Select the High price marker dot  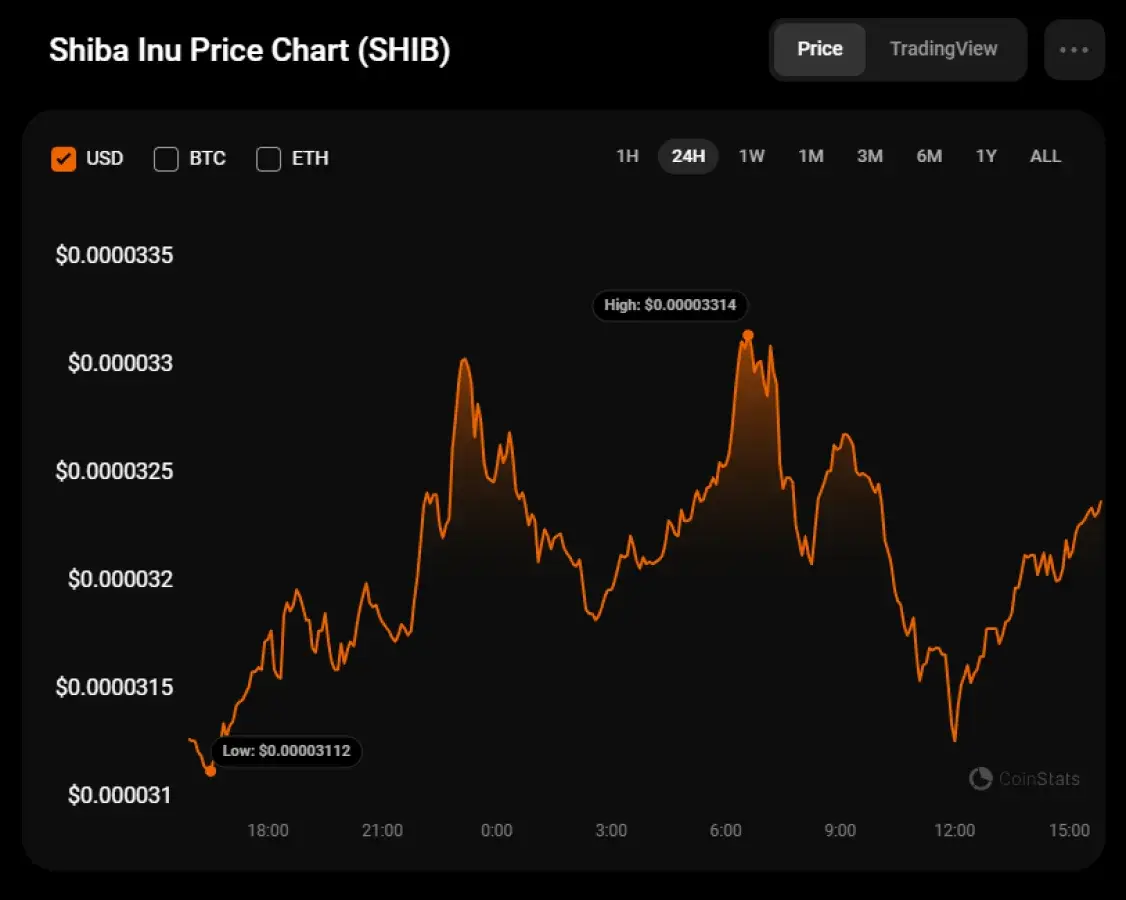pos(747,336)
